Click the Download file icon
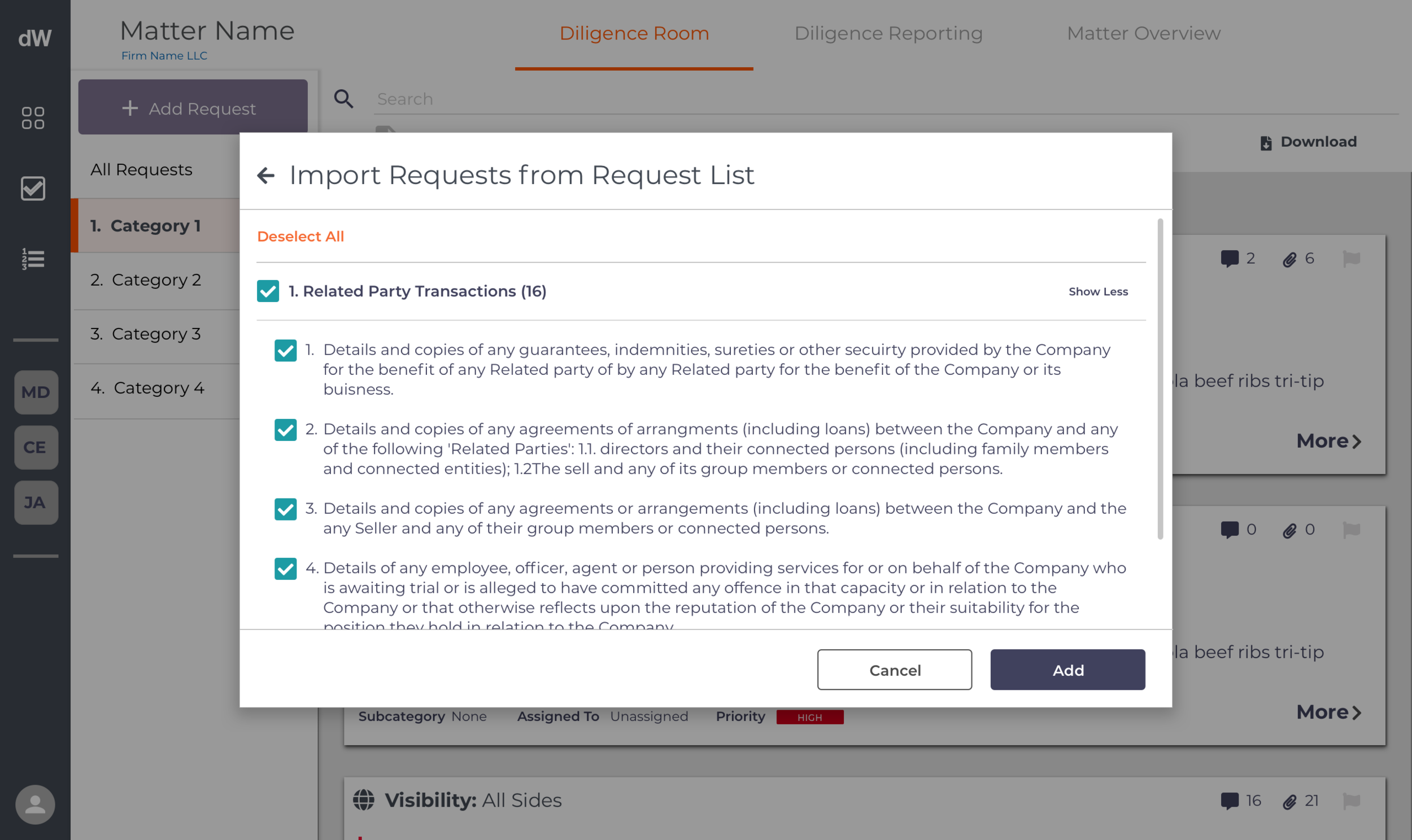Screen dimensions: 1412x840 coord(1266,143)
